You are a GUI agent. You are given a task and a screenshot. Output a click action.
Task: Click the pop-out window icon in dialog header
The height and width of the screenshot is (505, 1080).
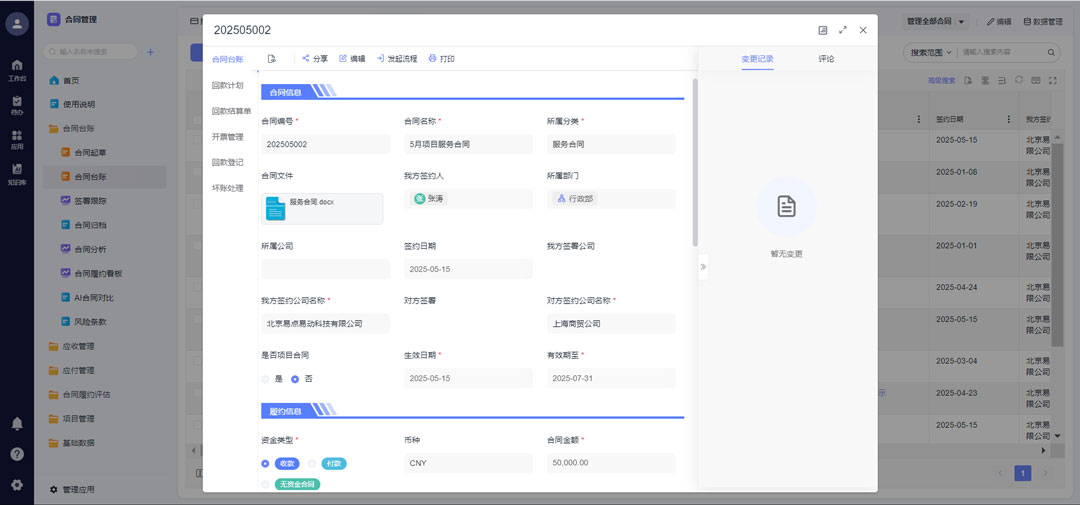click(822, 30)
